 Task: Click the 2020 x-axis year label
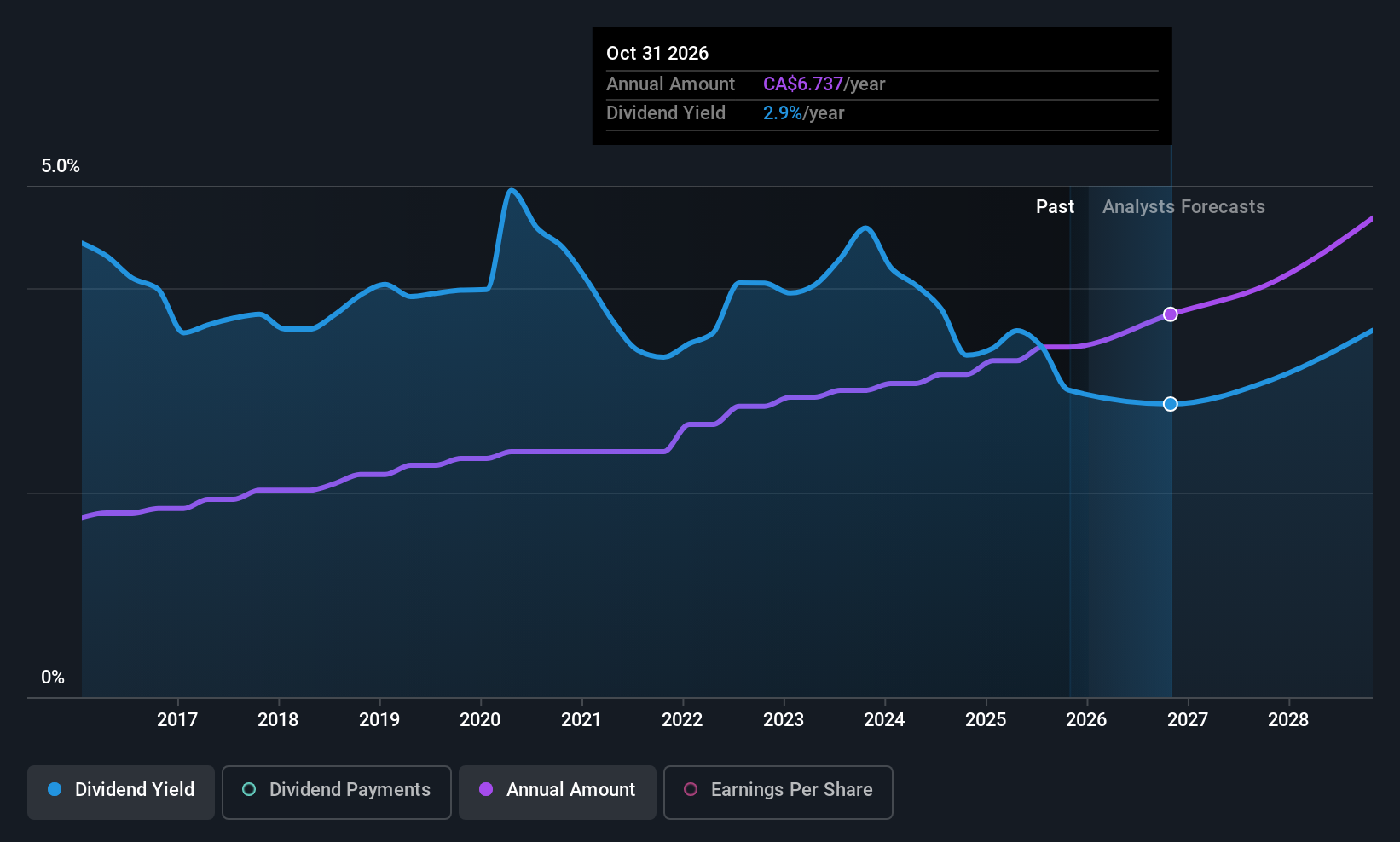click(x=480, y=720)
